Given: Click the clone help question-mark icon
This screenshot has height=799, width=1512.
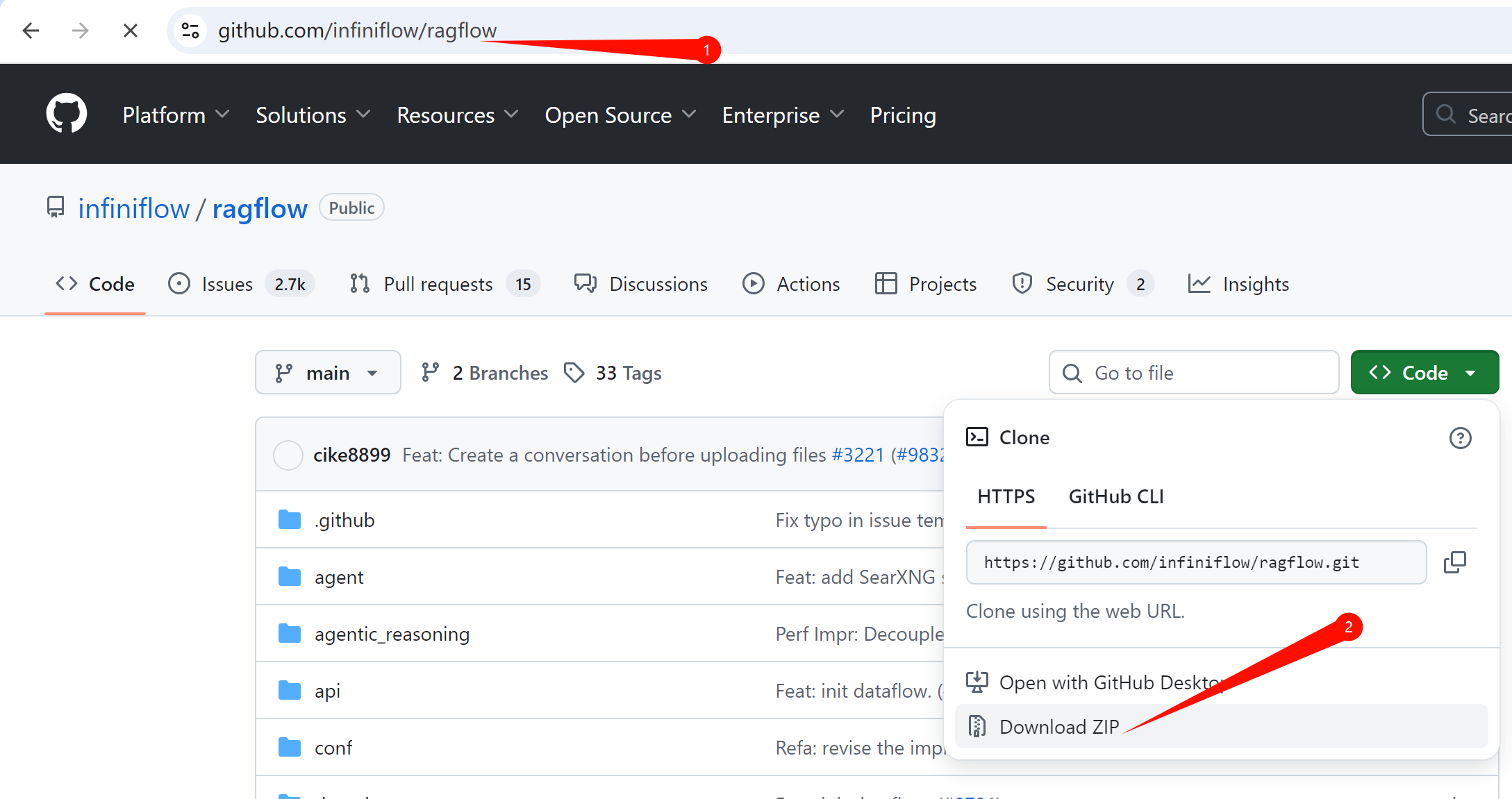Looking at the screenshot, I should (x=1460, y=438).
